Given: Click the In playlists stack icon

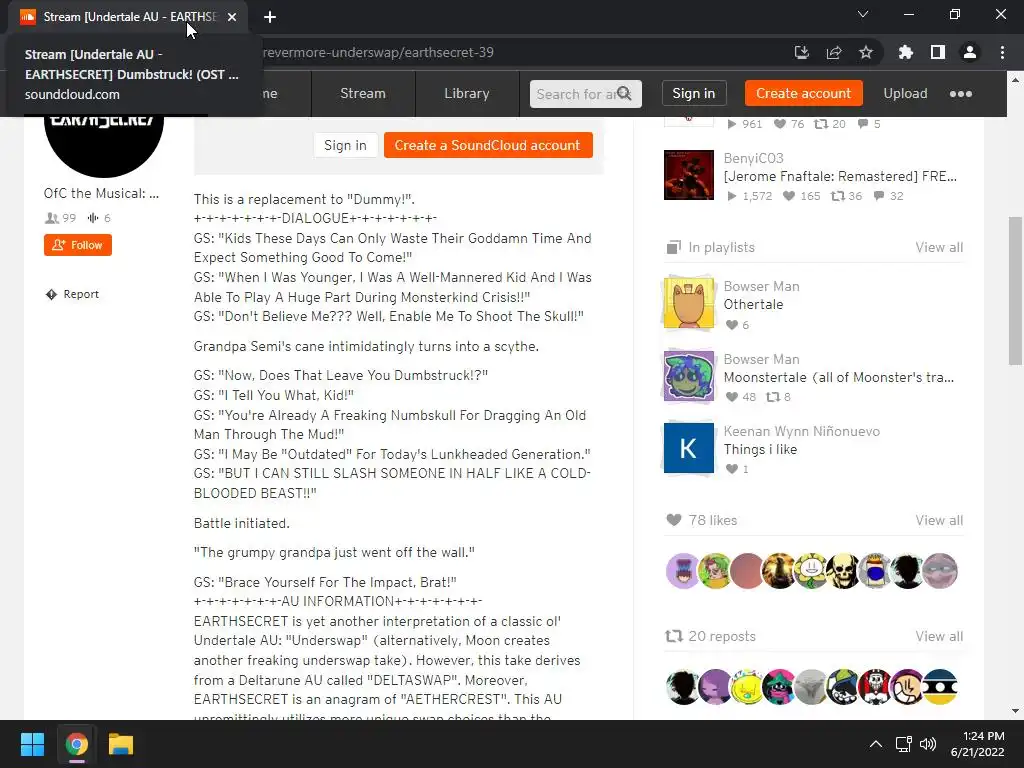Looking at the screenshot, I should click(x=673, y=248).
